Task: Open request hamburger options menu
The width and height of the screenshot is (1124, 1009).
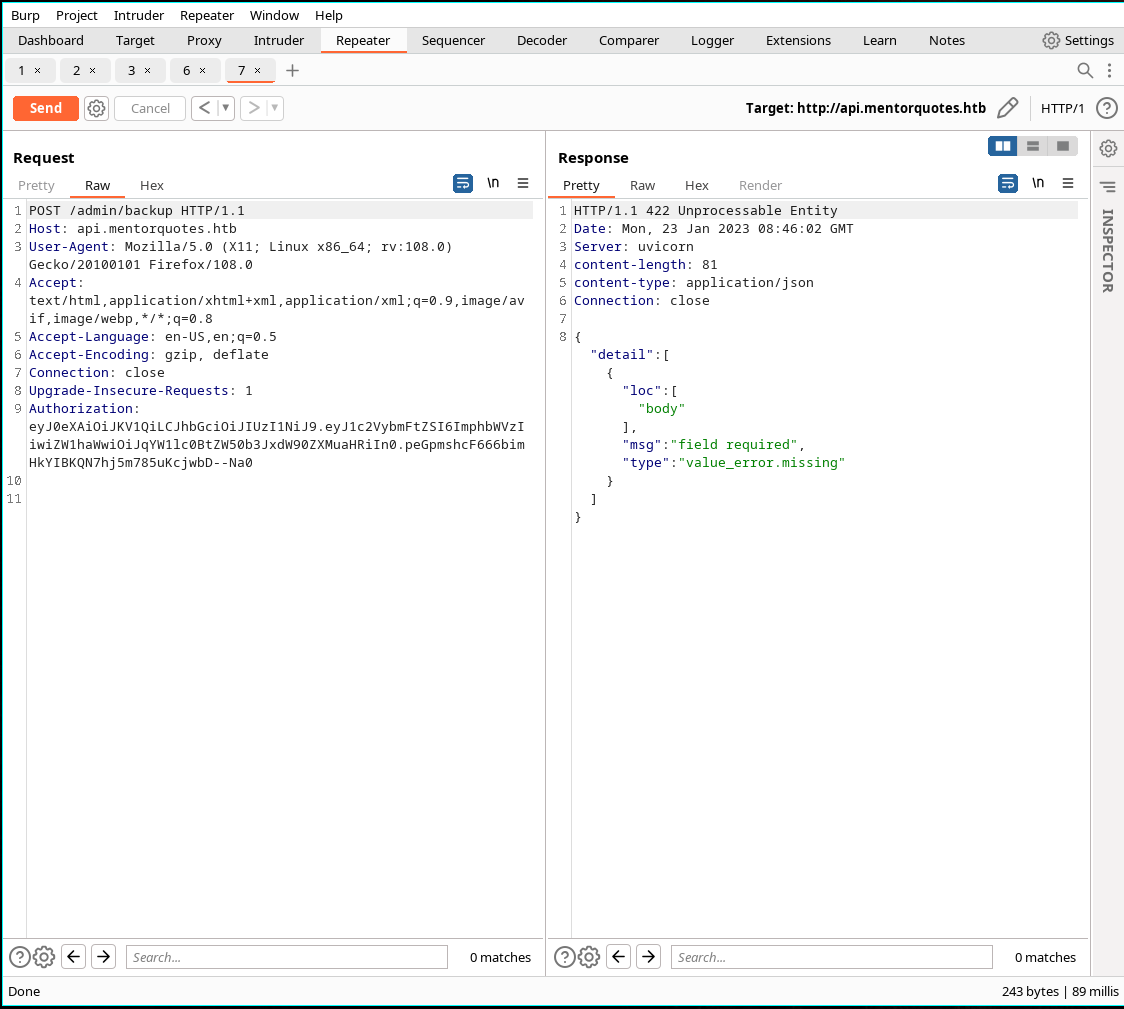Action: click(x=523, y=183)
